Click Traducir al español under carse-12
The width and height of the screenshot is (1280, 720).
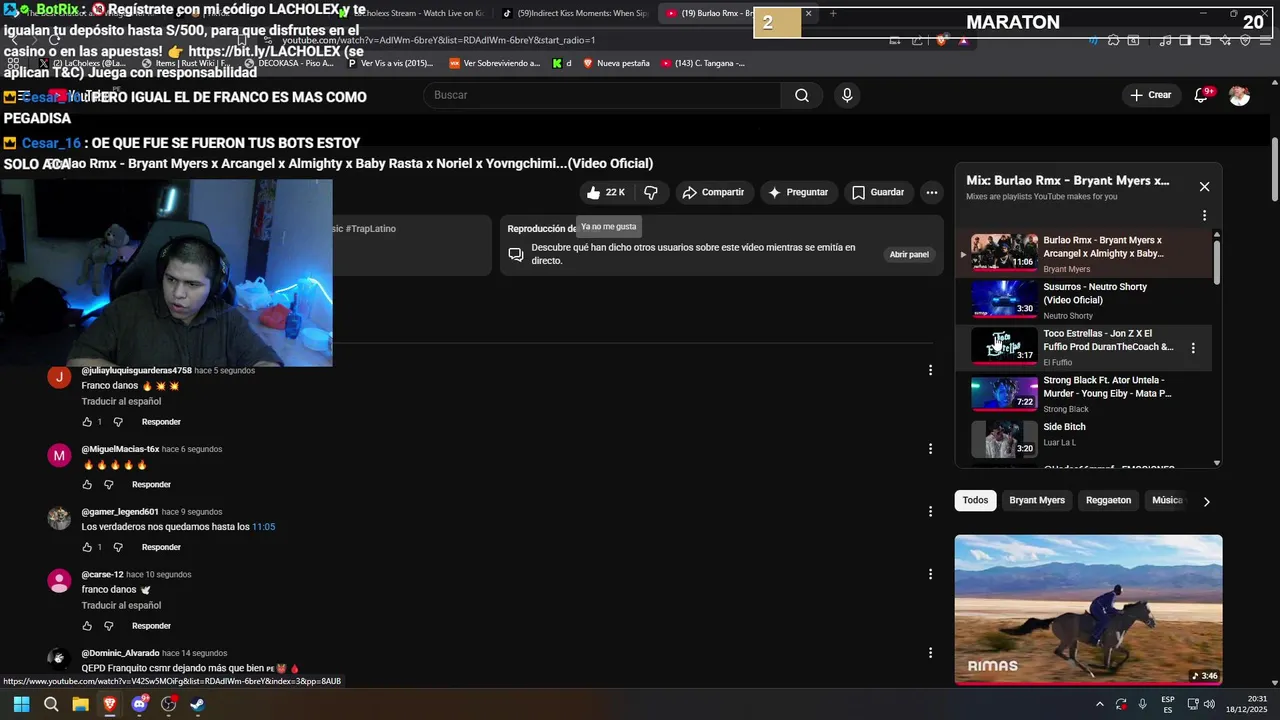tap(121, 605)
